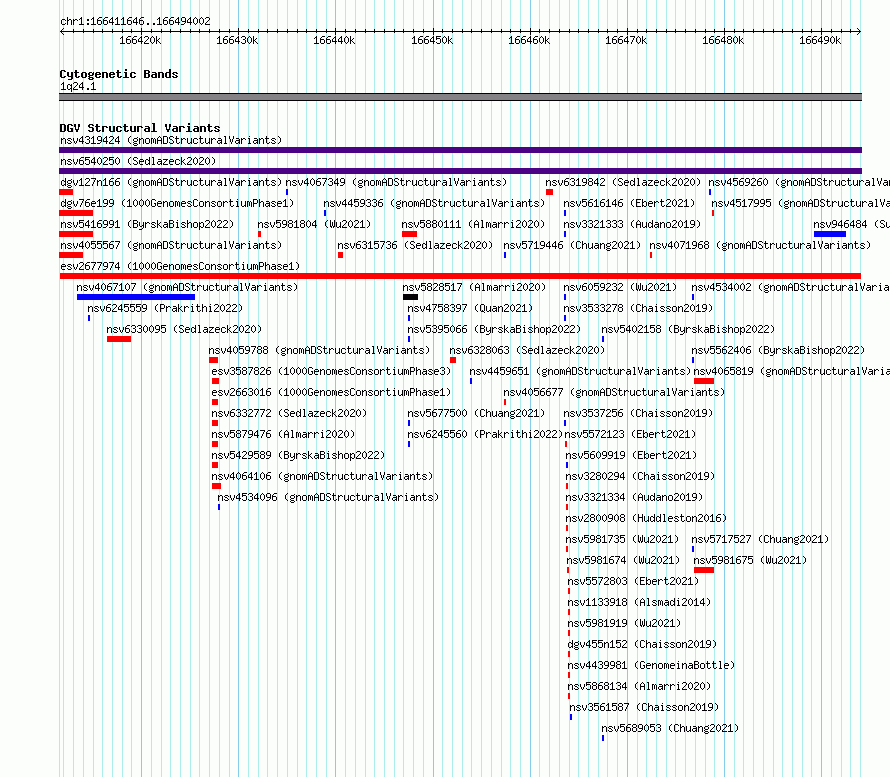Click nsv5572123 (Ebert2021) label
Screen dimensions: 890x777
(x=630, y=434)
